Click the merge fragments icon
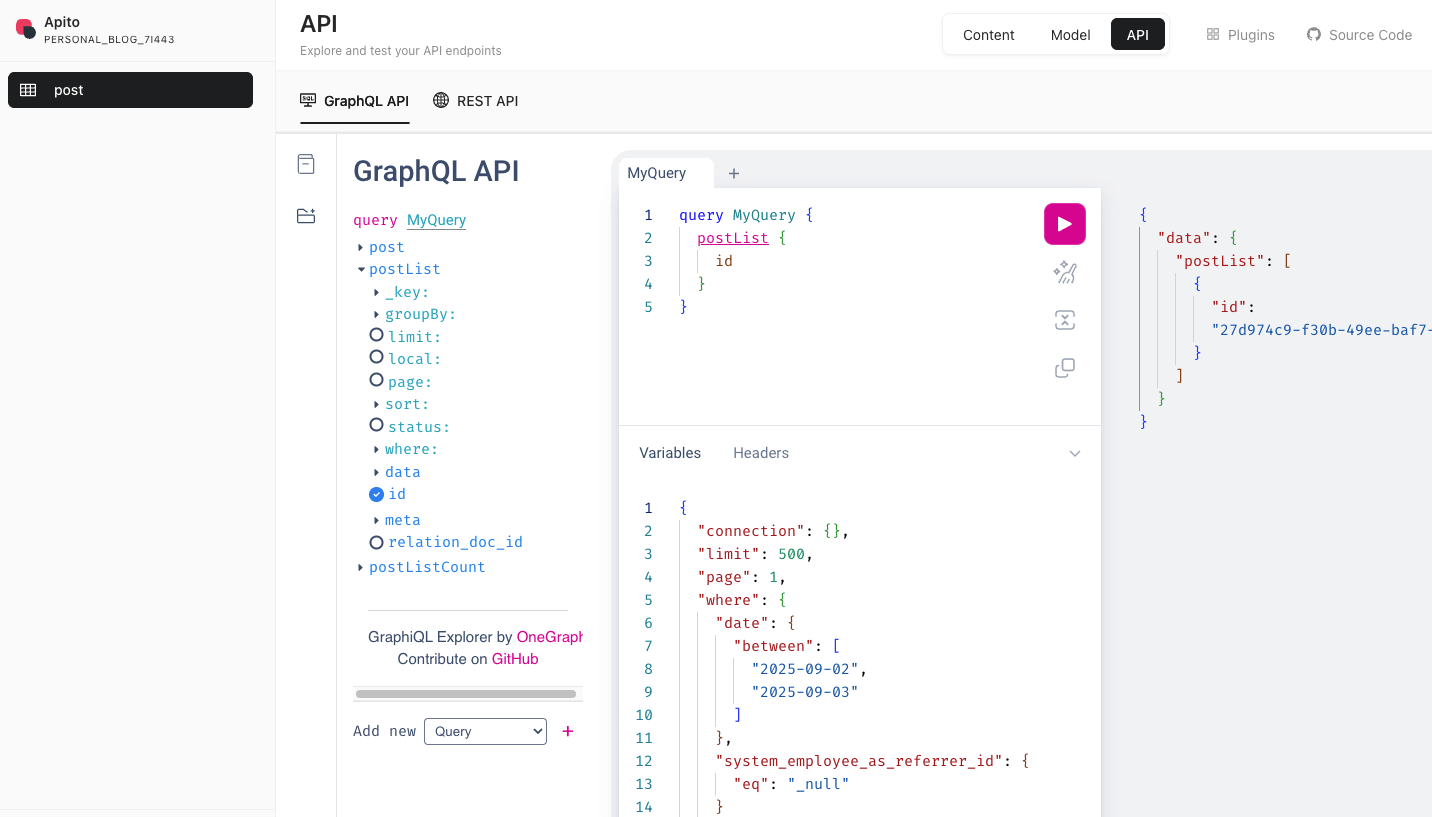Viewport: 1432px width, 817px height. point(1064,320)
